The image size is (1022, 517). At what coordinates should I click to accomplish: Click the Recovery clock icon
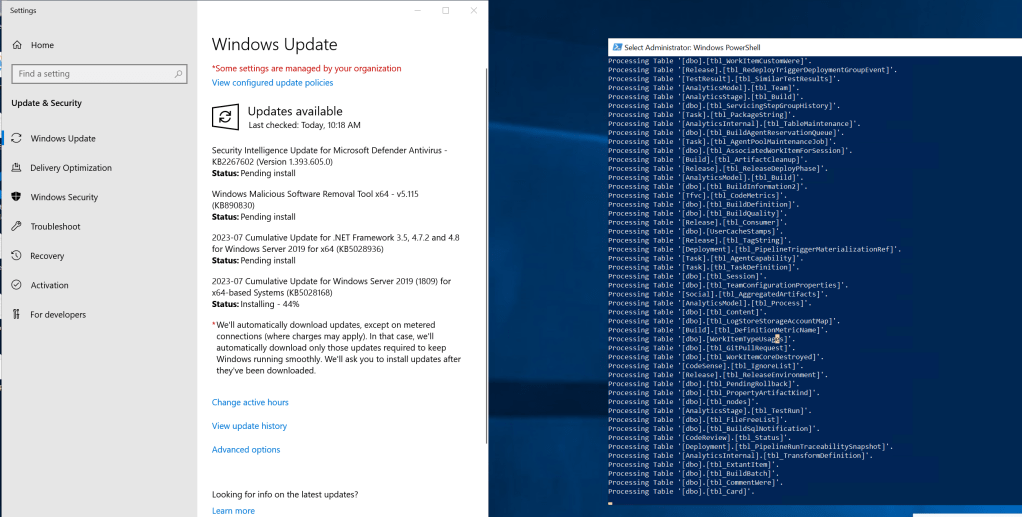[x=16, y=256]
